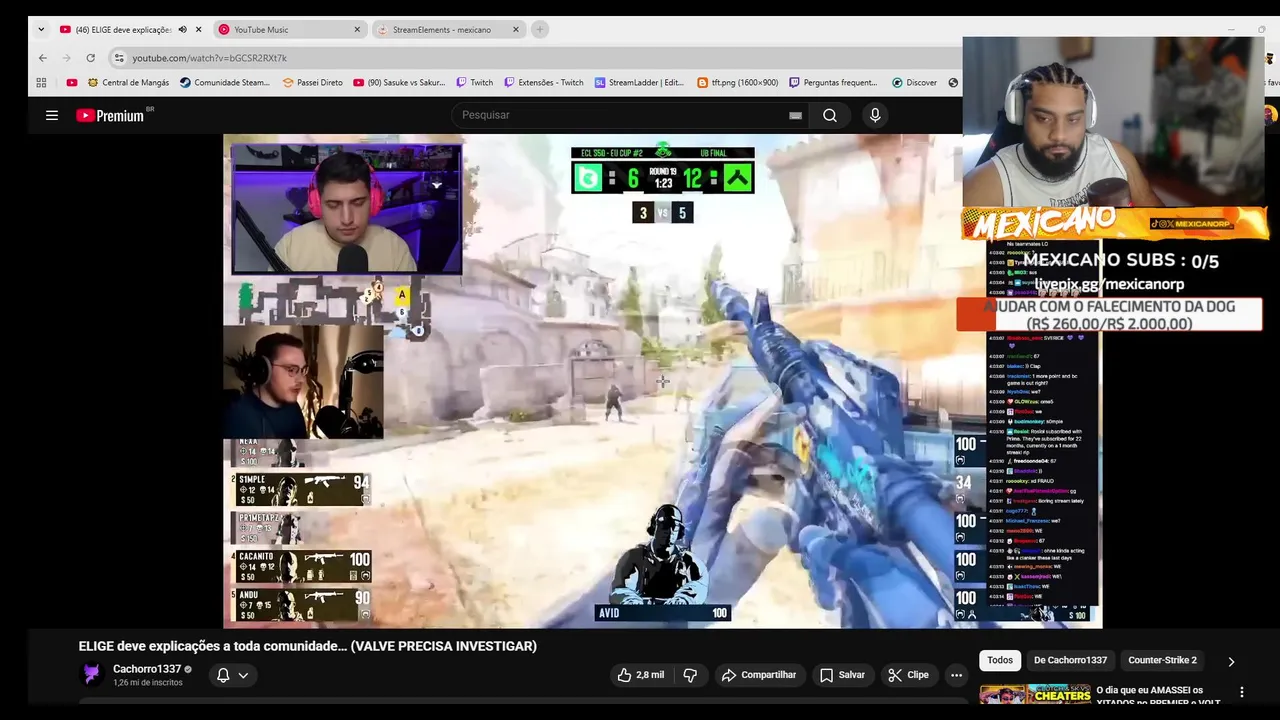Start voice search with microphone
Viewport: 1280px width, 720px height.
click(875, 115)
